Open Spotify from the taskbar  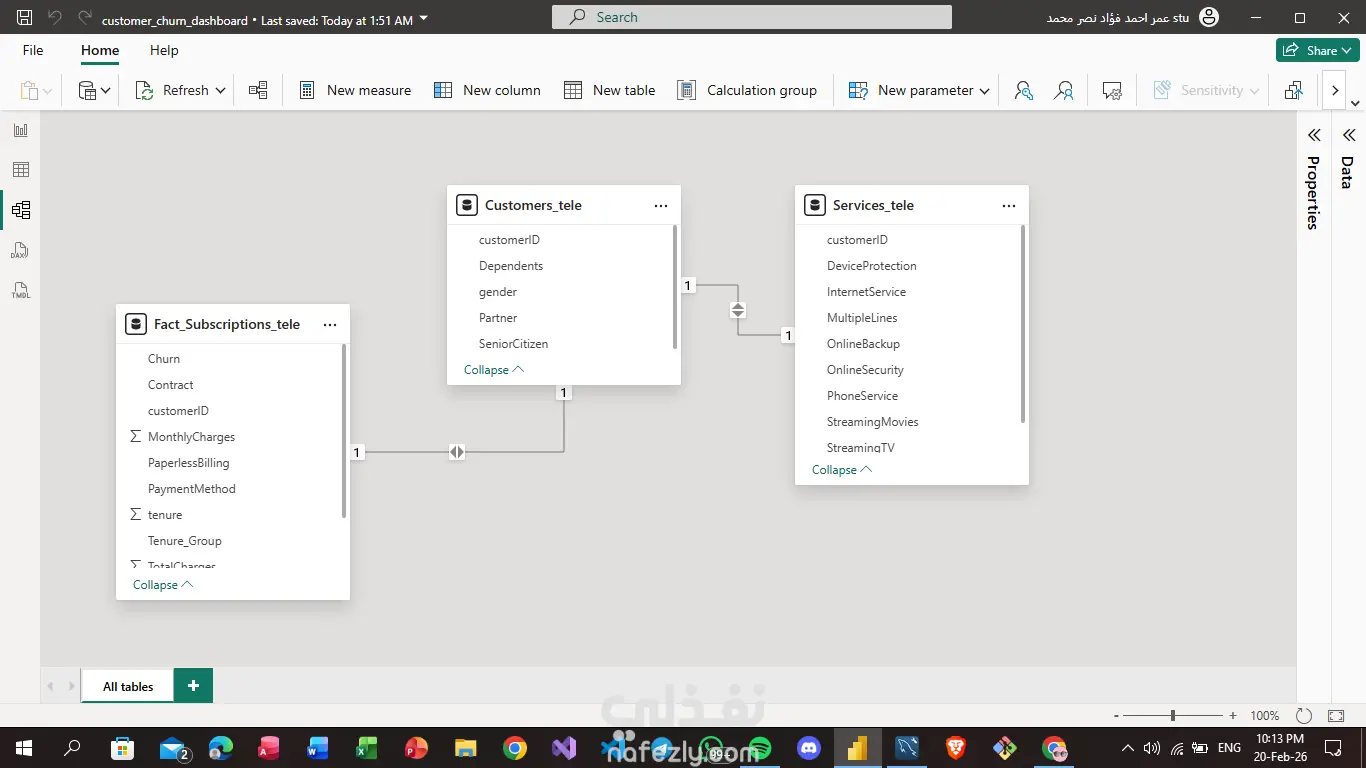coord(759,748)
